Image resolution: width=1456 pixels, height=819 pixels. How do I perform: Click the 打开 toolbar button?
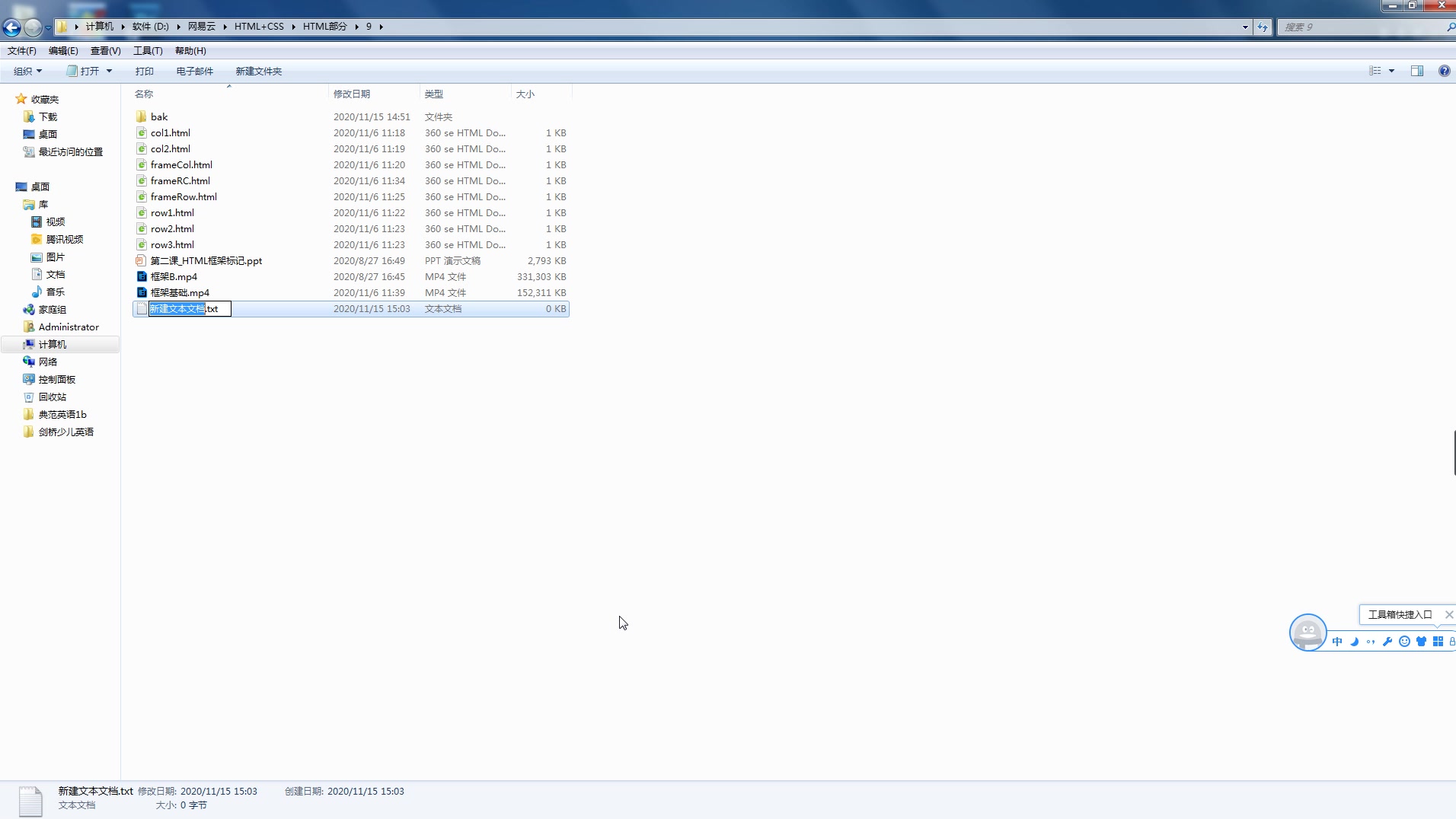(83, 71)
